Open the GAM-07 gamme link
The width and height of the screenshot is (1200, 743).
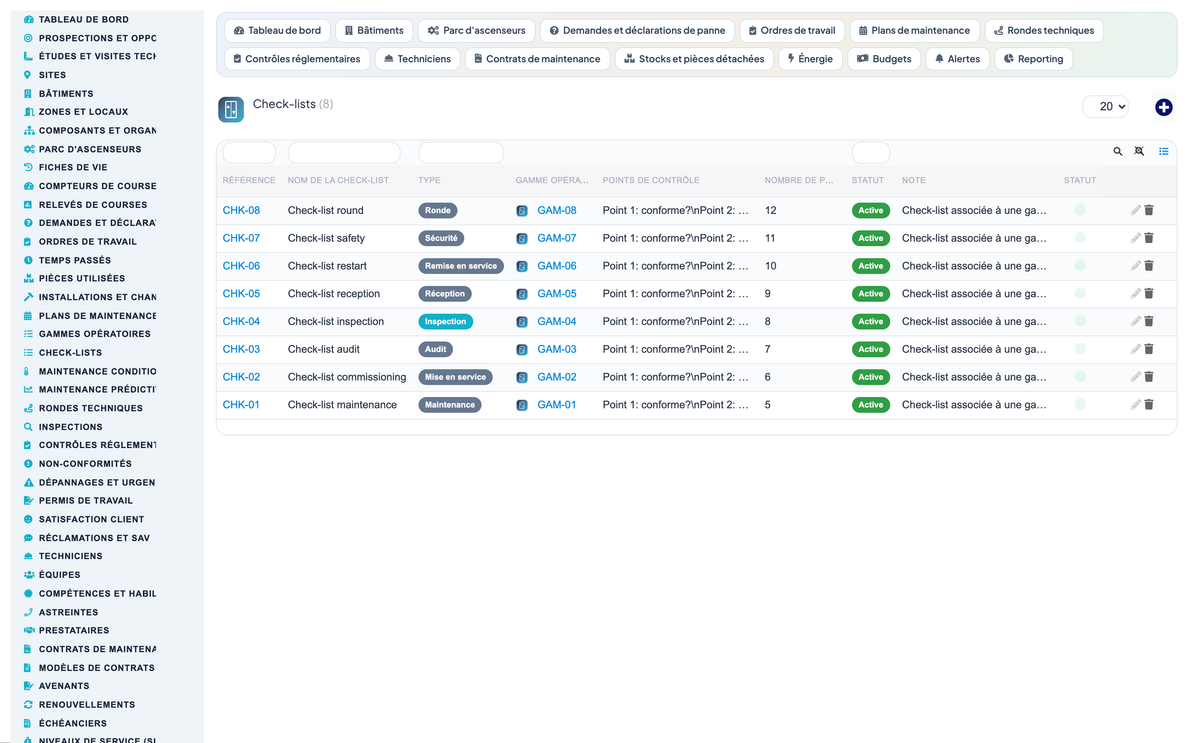point(557,238)
